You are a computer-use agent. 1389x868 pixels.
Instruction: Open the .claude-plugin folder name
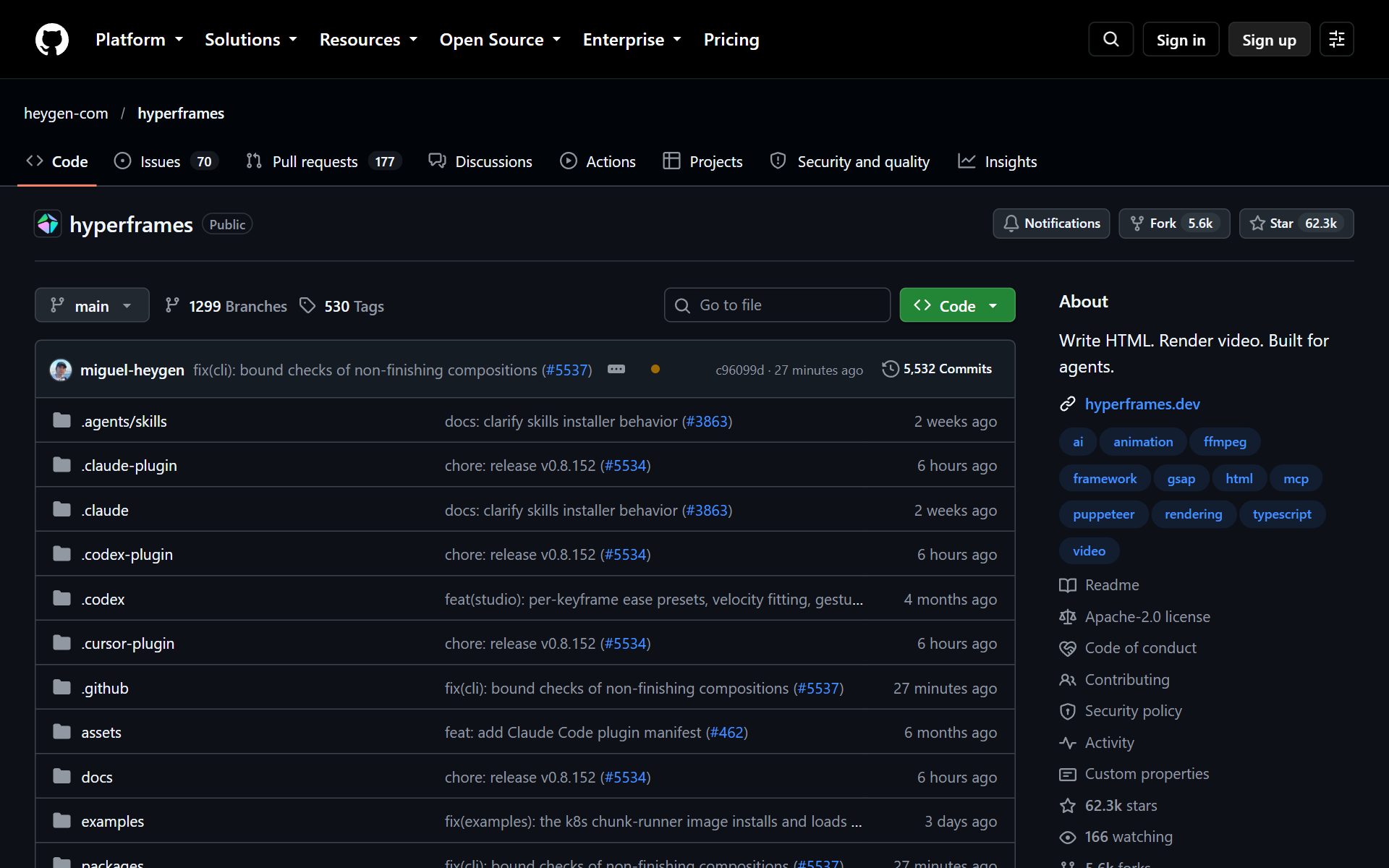[129, 466]
